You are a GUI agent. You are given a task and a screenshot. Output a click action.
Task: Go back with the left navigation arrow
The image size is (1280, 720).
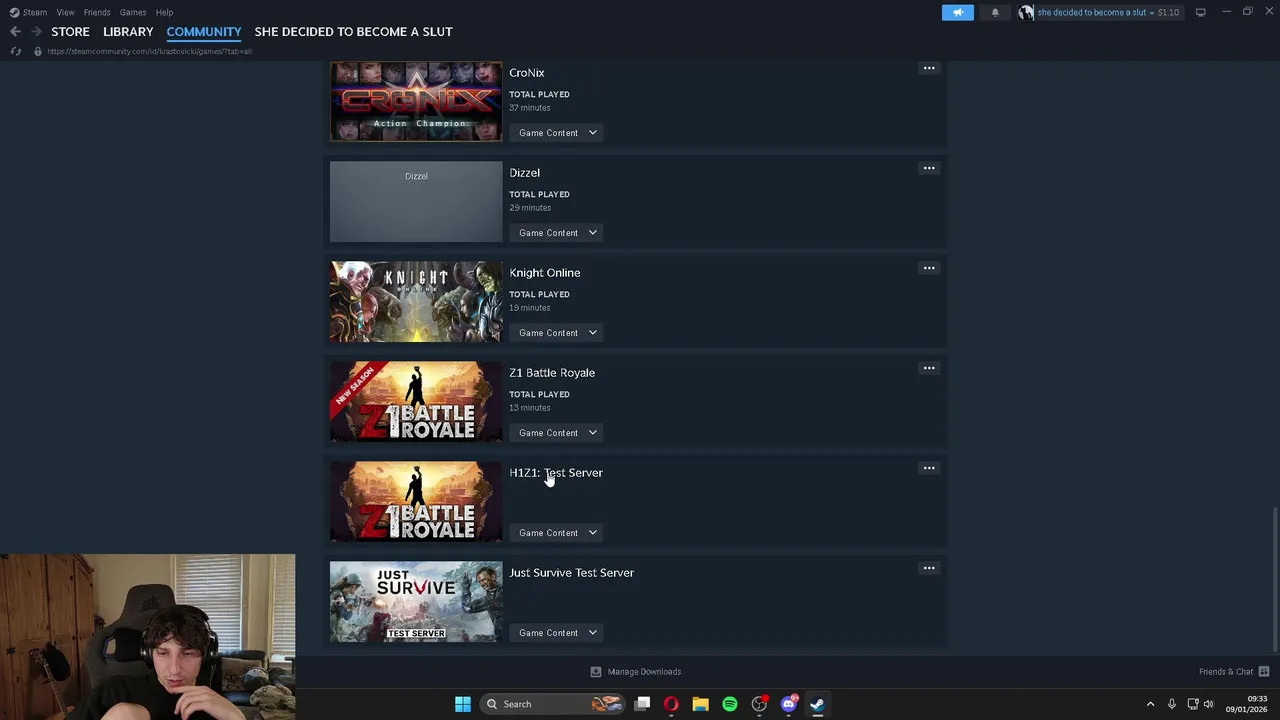15,32
